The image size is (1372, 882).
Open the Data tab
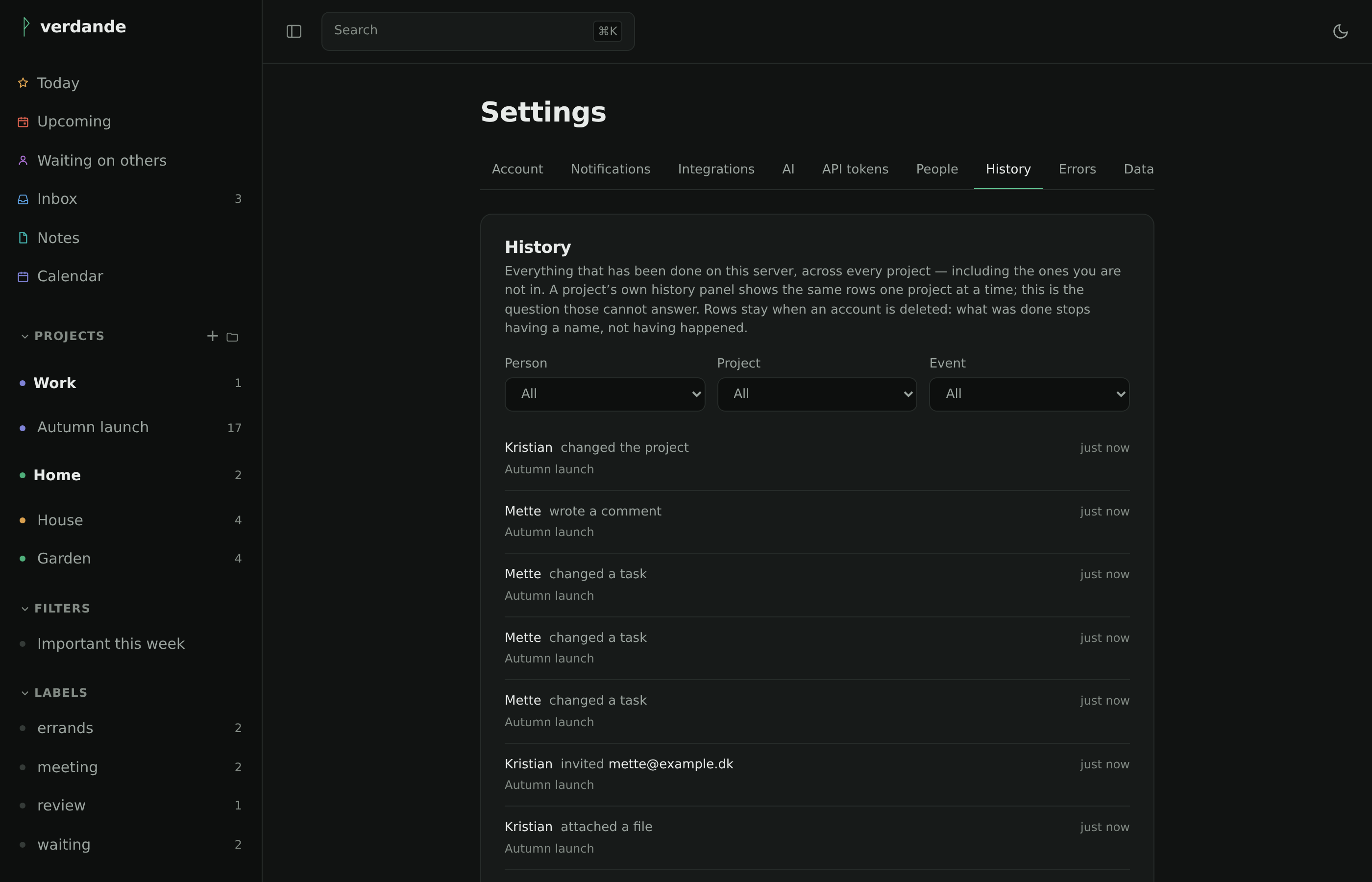point(1138,170)
